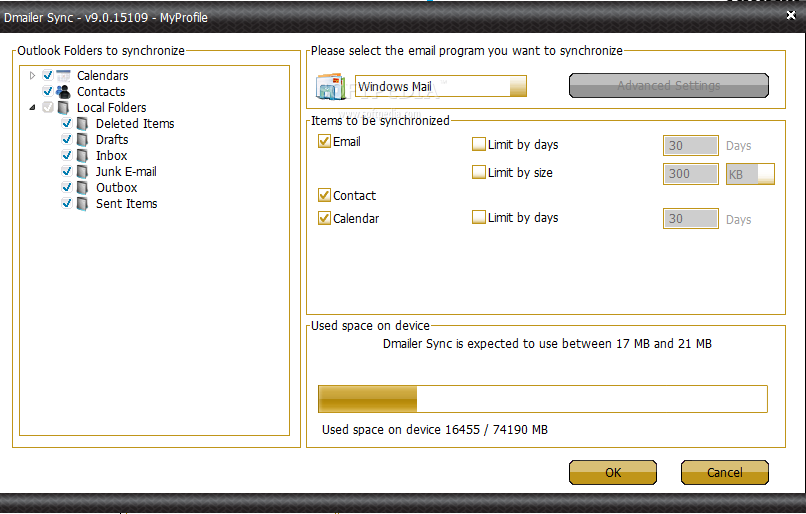The image size is (806, 514).
Task: Toggle the Local Folders checkbox
Action: 48,107
